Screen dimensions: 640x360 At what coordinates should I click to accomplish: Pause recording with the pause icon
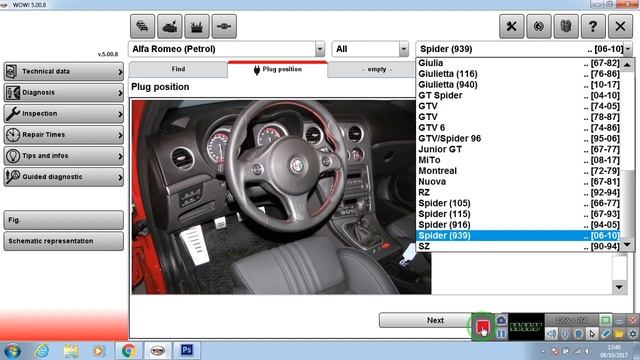(502, 334)
